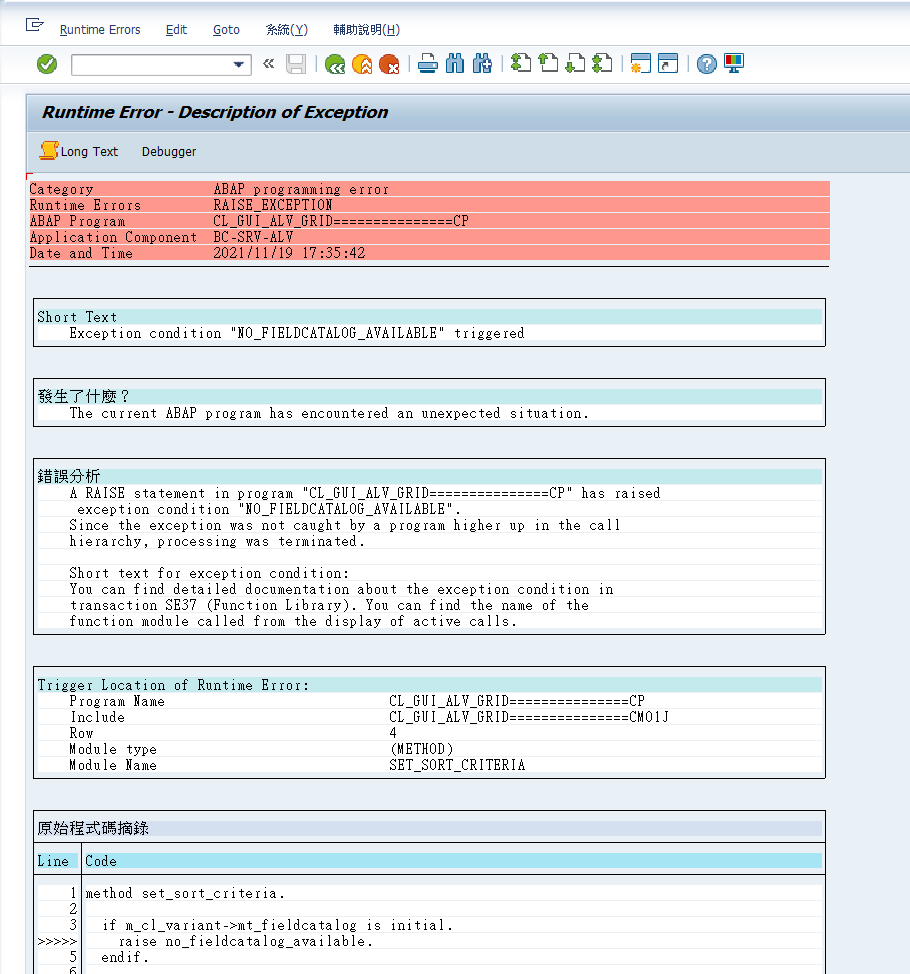
Task: Click the Previous Page icon
Action: point(548,64)
